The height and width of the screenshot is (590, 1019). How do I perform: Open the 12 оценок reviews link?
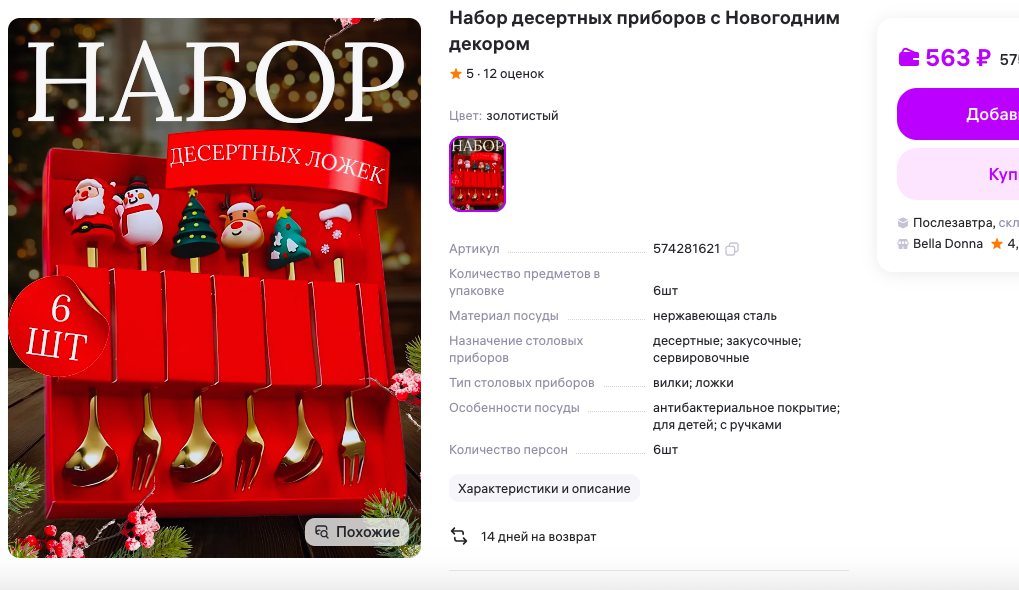[513, 73]
